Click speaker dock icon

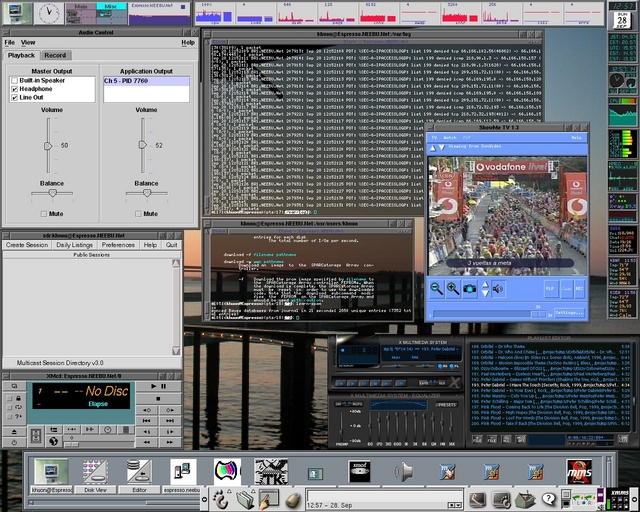[404, 472]
